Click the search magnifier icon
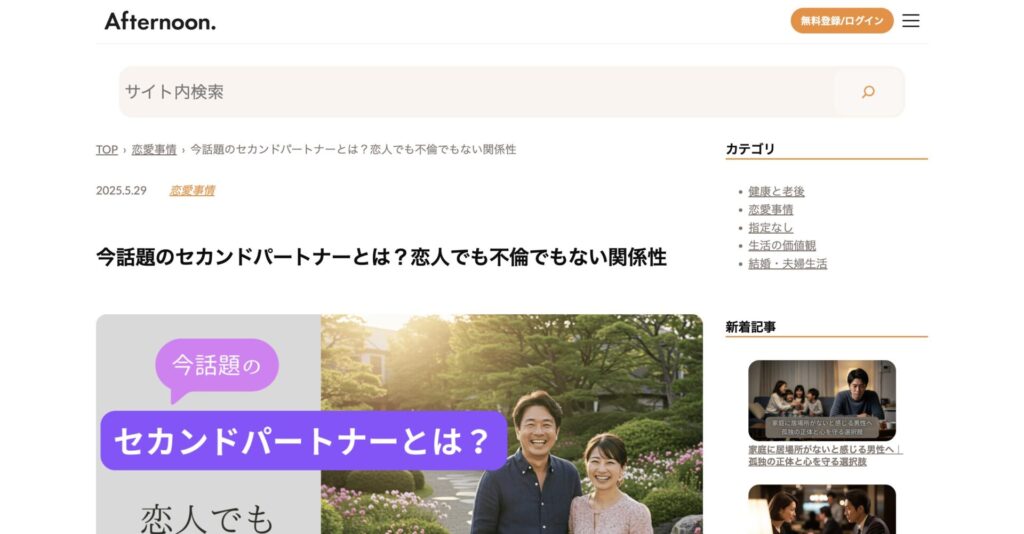 [868, 92]
